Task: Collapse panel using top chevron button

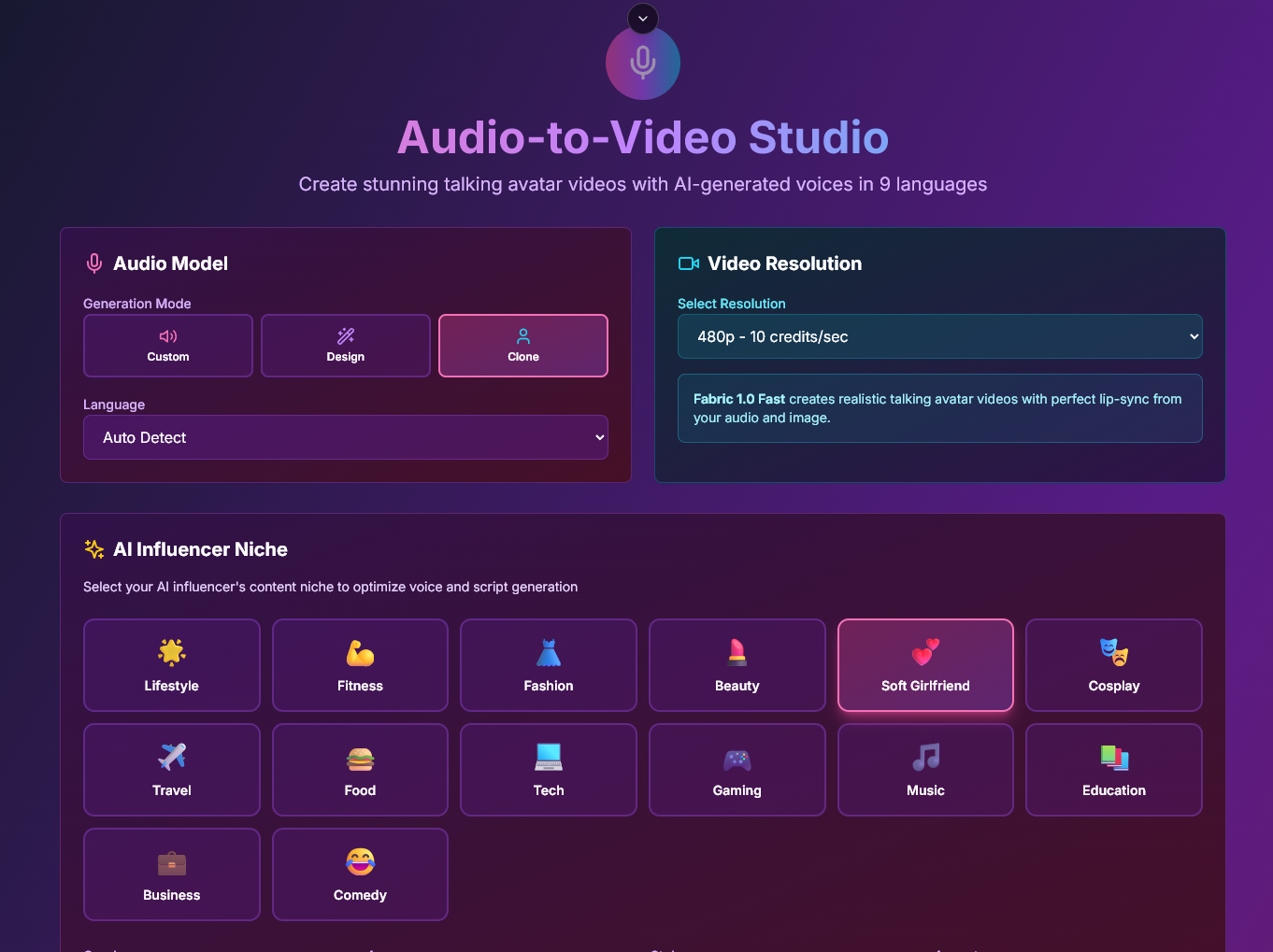Action: coord(642,19)
